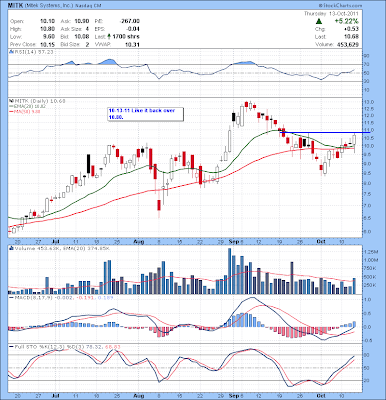The height and width of the screenshot is (400, 386).
Task: Click the blue horizontal resistance line
Action: [325, 132]
